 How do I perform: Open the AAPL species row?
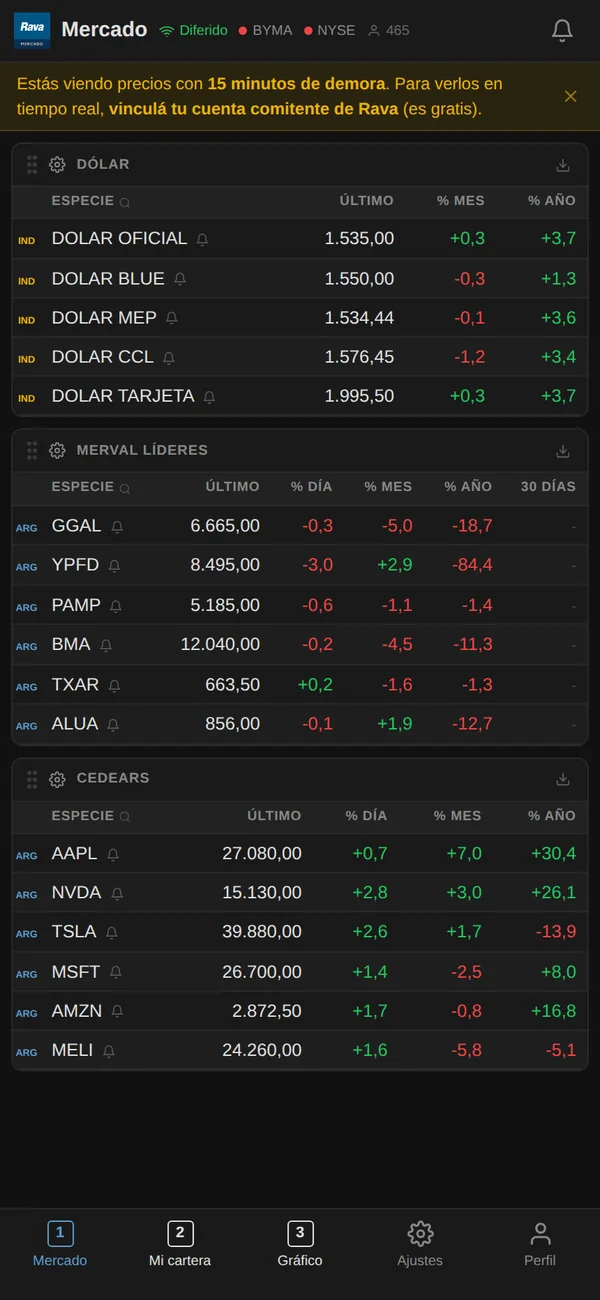[x=300, y=854]
